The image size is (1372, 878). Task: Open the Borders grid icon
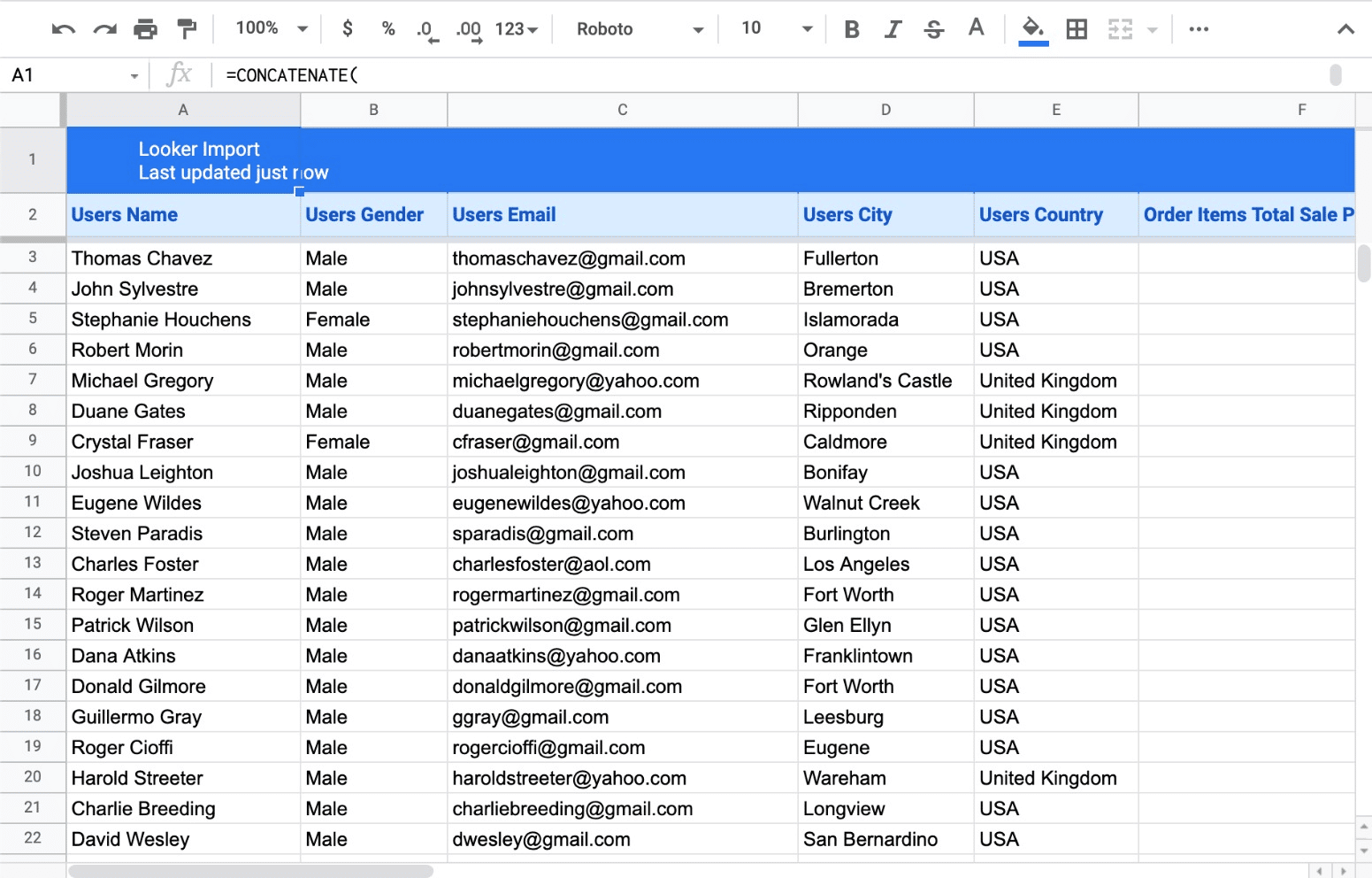click(x=1077, y=29)
